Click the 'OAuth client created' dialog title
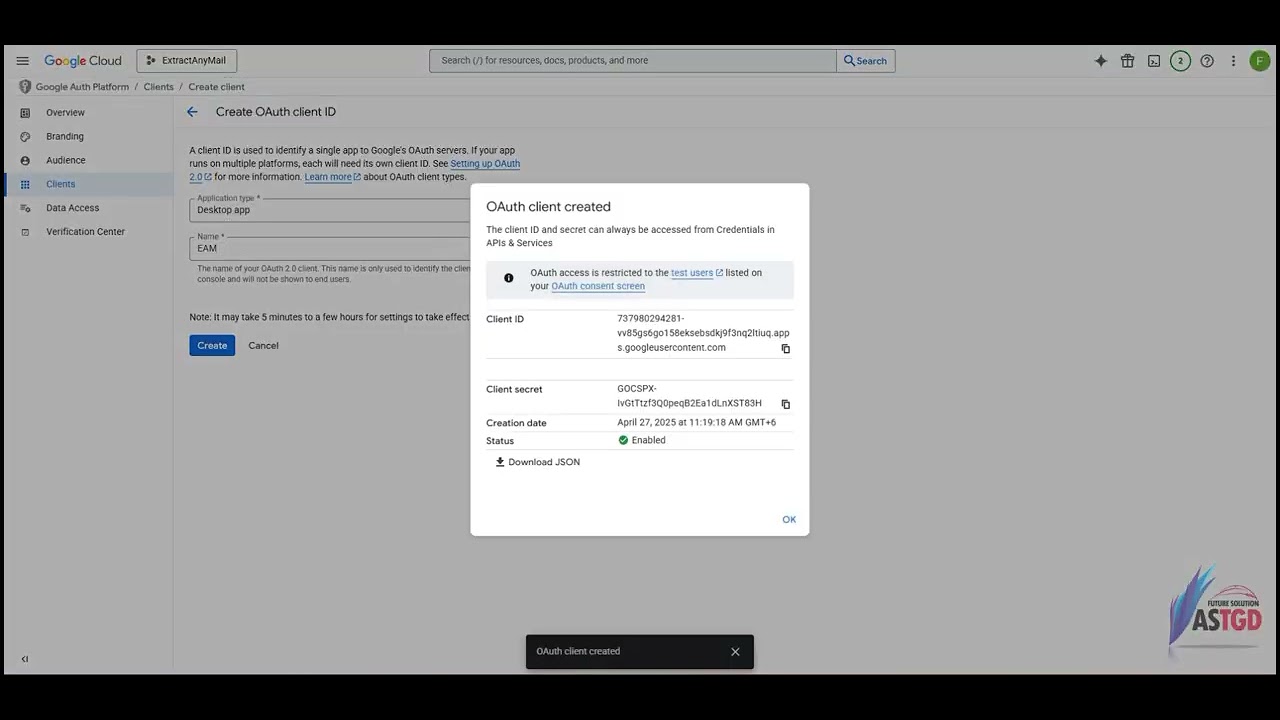Image resolution: width=1280 pixels, height=720 pixels. [548, 207]
